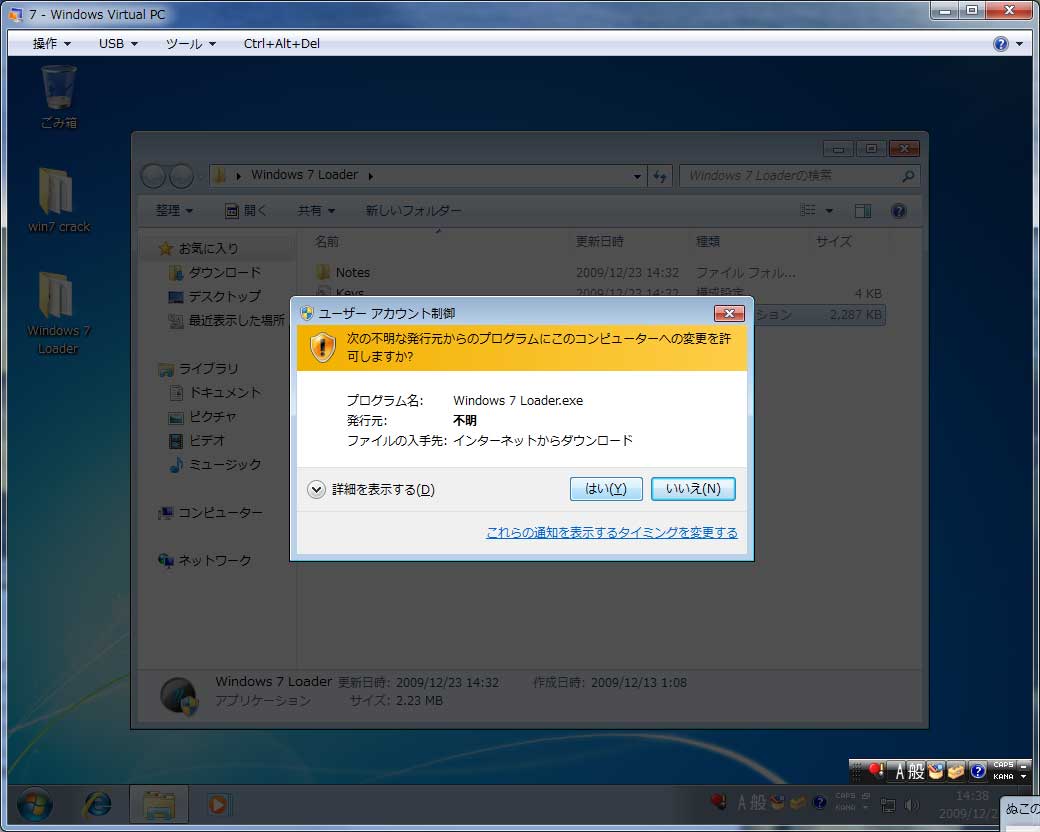Click 新しいフォルダー in Explorer toolbar
This screenshot has width=1040, height=832.
[x=413, y=211]
